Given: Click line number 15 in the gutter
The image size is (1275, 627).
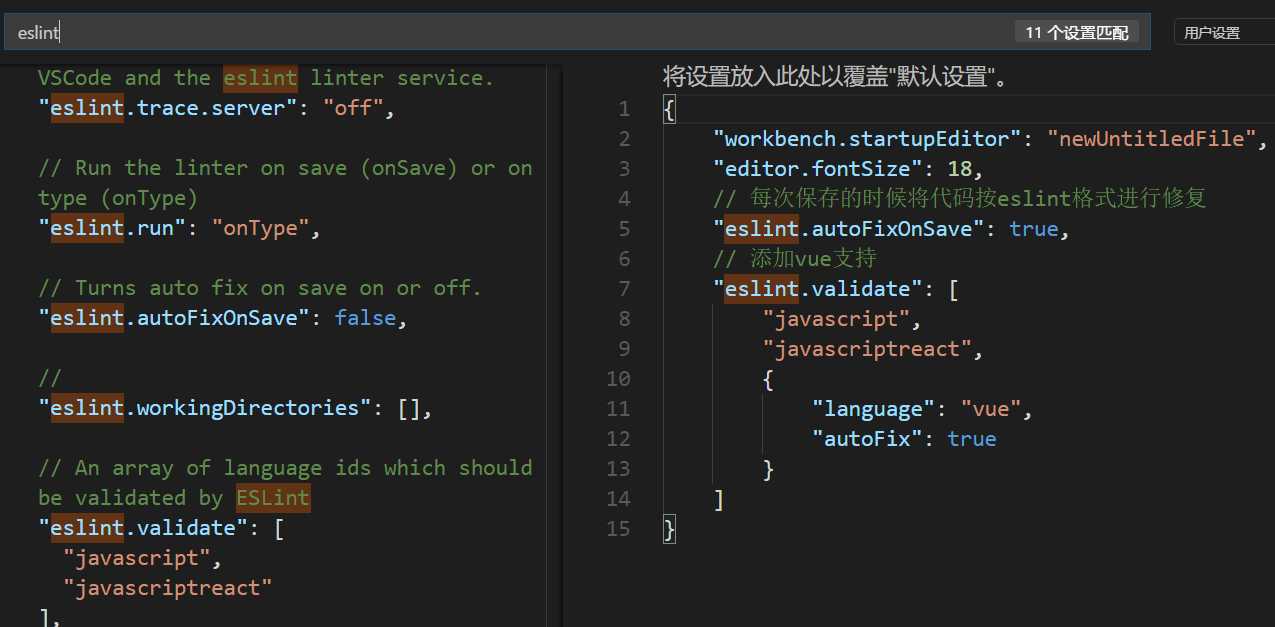Looking at the screenshot, I should (618, 528).
